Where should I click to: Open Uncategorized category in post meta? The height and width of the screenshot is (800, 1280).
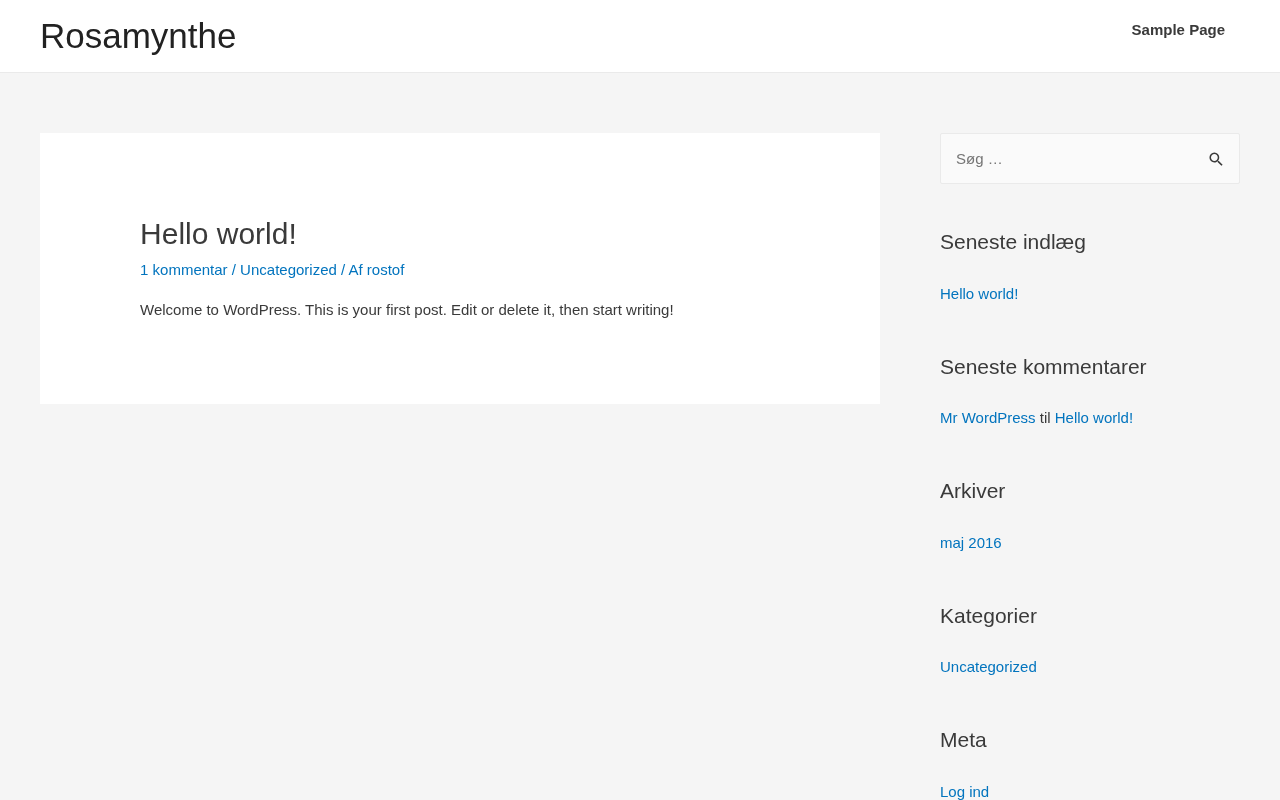point(288,270)
